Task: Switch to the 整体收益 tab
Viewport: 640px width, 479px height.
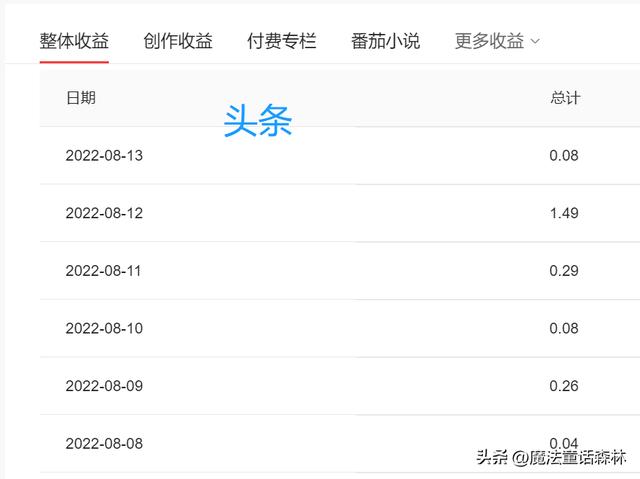Action: click(74, 41)
